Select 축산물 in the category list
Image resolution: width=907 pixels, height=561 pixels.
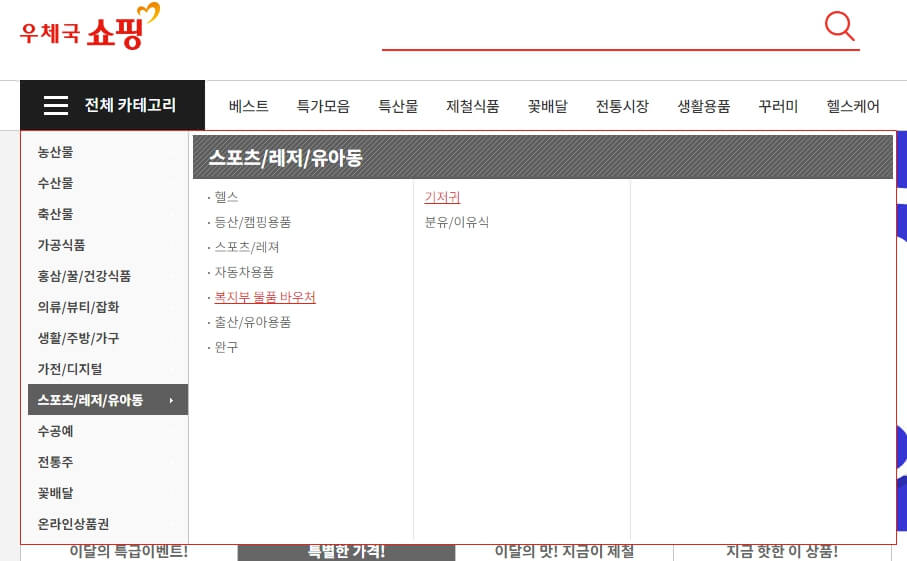tap(56, 214)
